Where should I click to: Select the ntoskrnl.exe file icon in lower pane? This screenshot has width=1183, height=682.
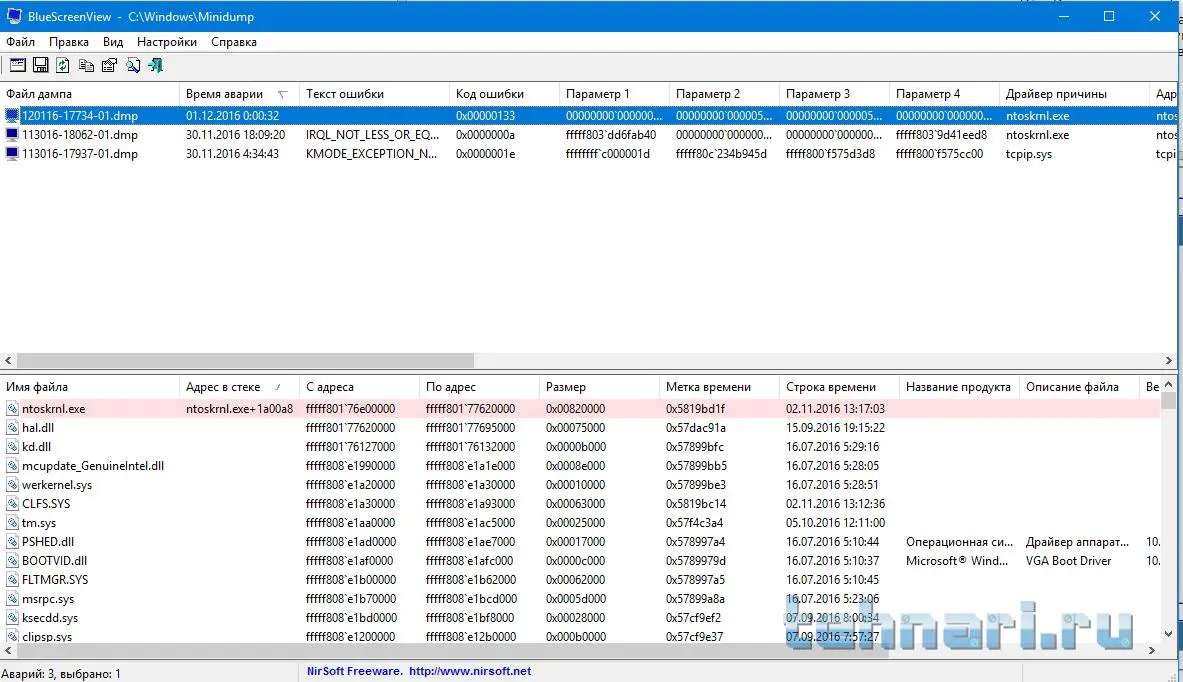click(x=13, y=409)
